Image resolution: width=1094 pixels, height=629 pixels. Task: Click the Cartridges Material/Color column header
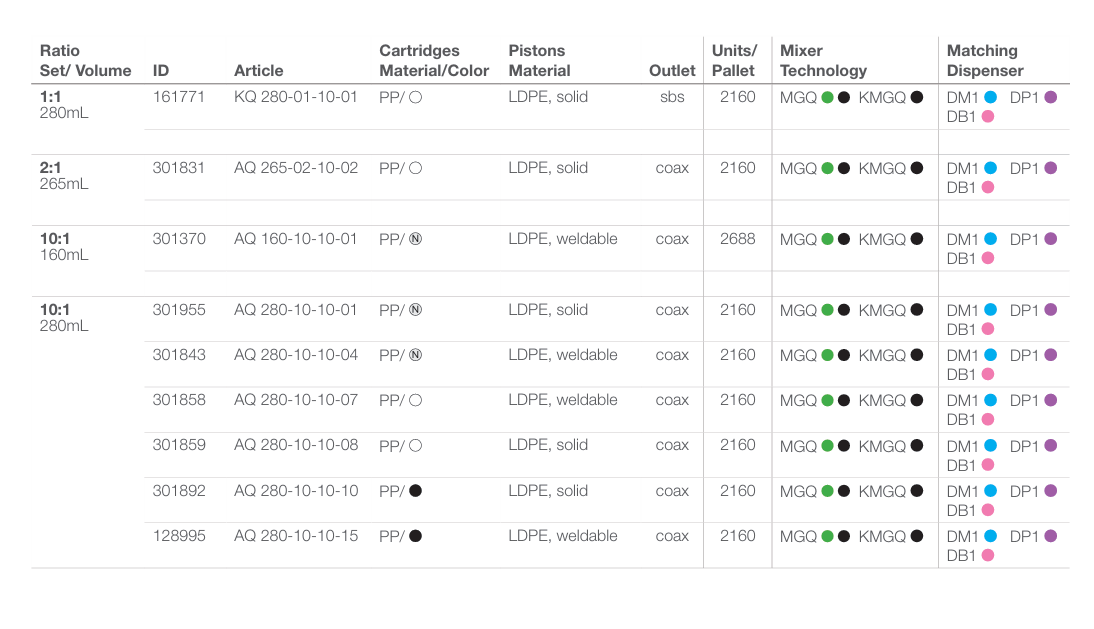(434, 61)
